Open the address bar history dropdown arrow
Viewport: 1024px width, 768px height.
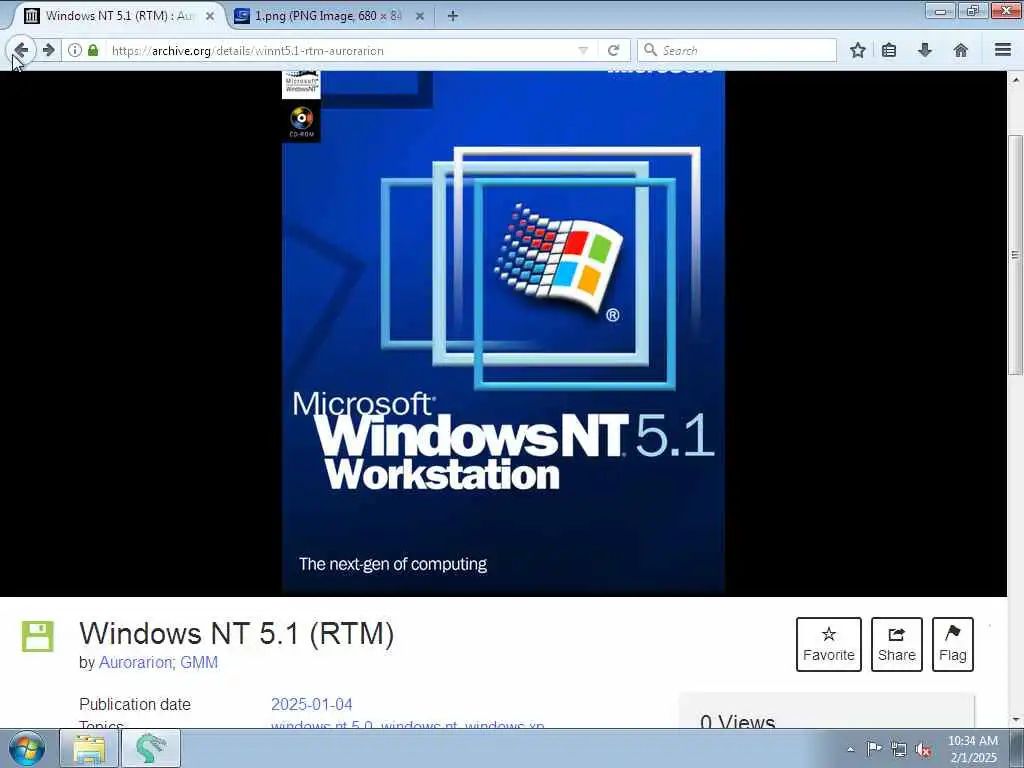click(583, 50)
